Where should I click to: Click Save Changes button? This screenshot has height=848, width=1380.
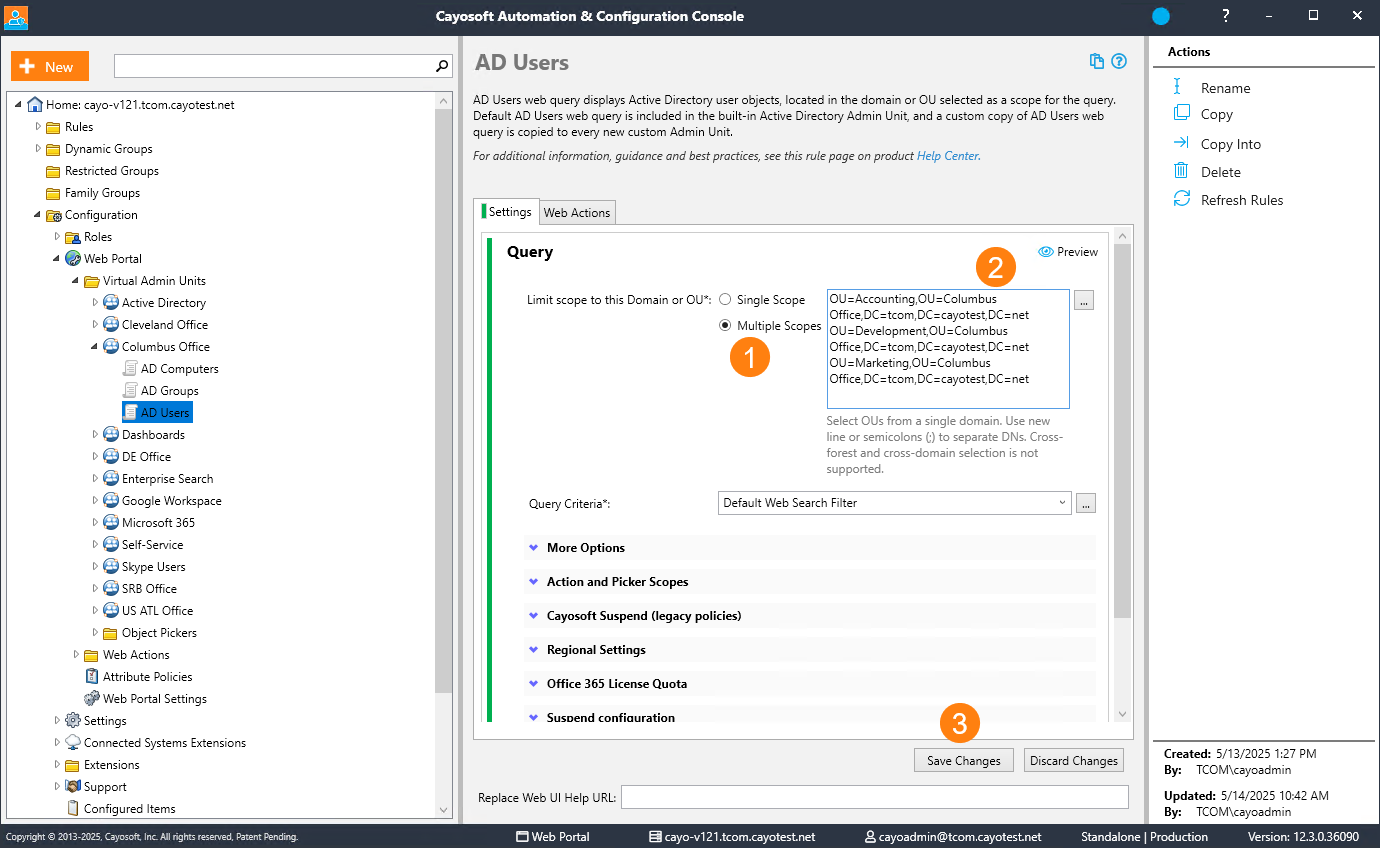pos(963,760)
